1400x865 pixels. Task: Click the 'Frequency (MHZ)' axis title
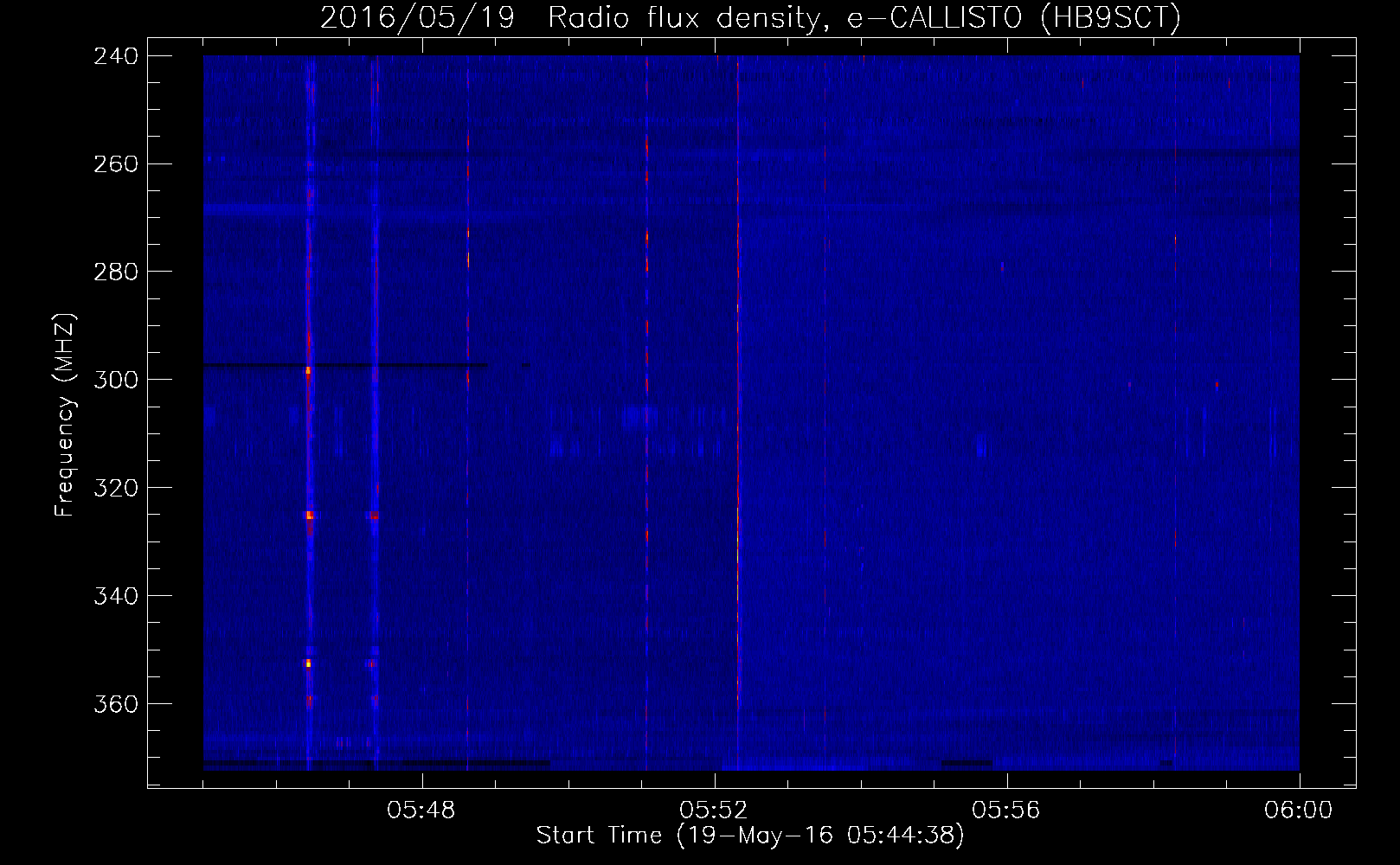(x=66, y=414)
